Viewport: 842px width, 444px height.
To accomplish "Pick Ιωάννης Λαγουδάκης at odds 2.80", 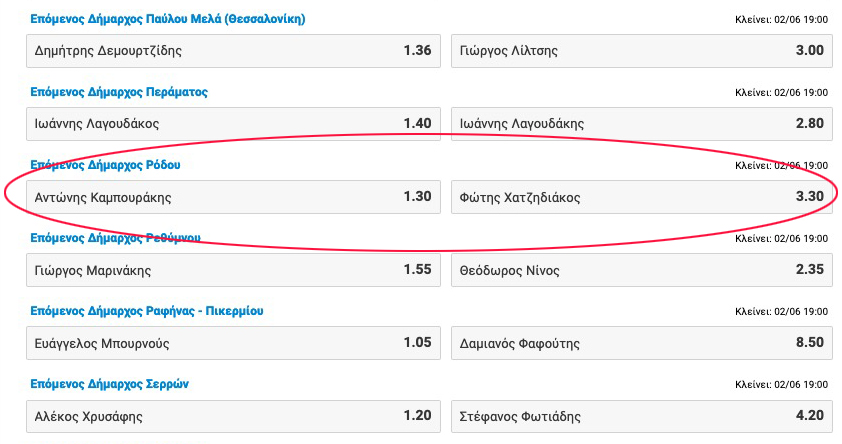I will point(641,124).
